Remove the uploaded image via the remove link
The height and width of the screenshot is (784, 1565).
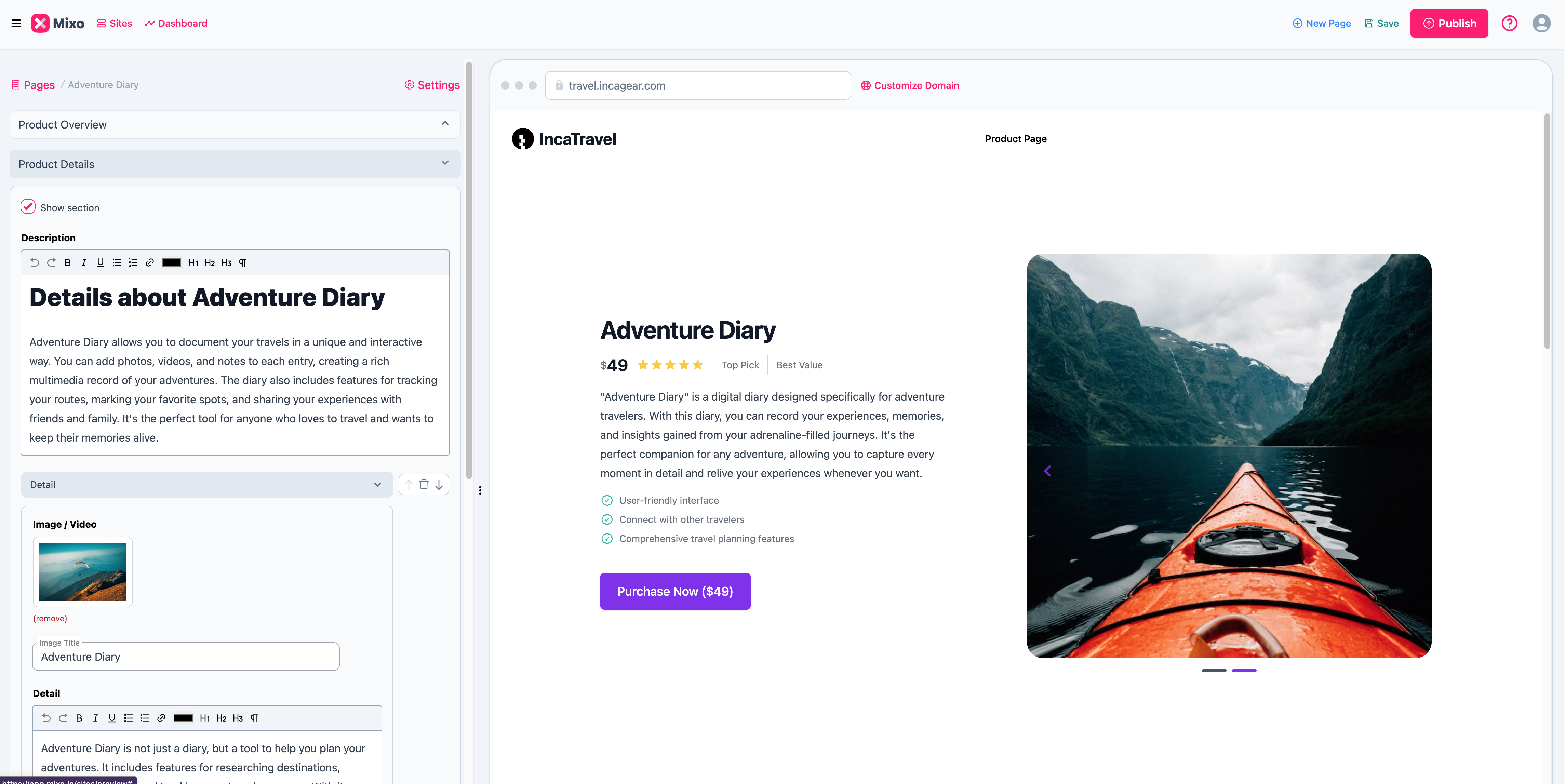point(51,618)
